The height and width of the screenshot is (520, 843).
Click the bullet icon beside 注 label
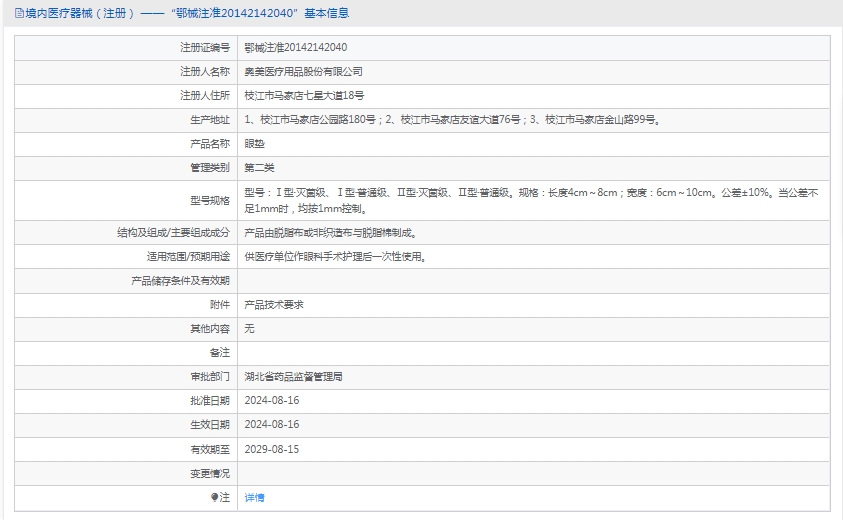(214, 497)
